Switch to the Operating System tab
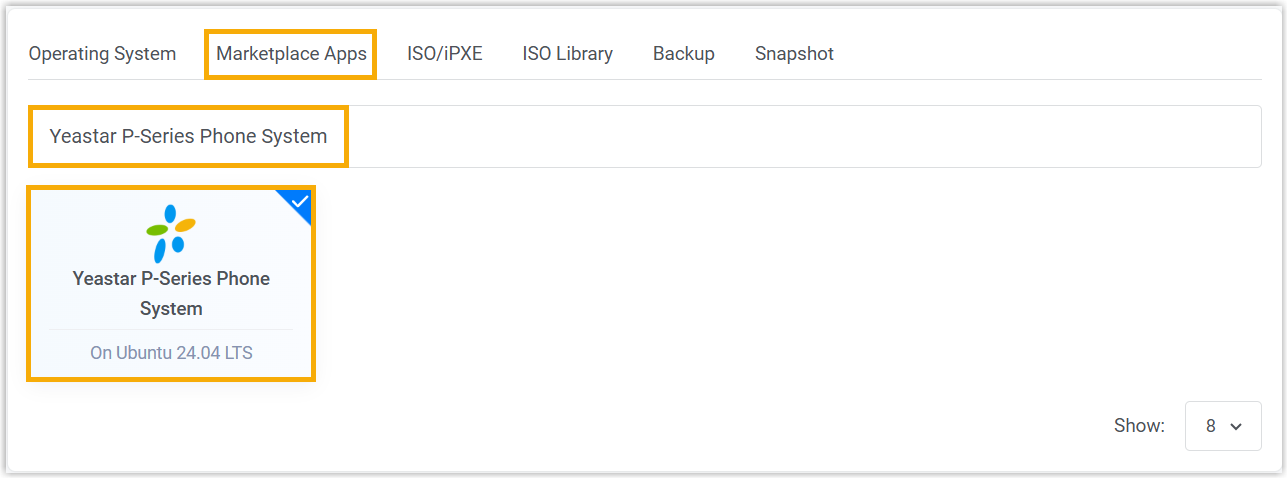The image size is (1288, 479). click(102, 54)
